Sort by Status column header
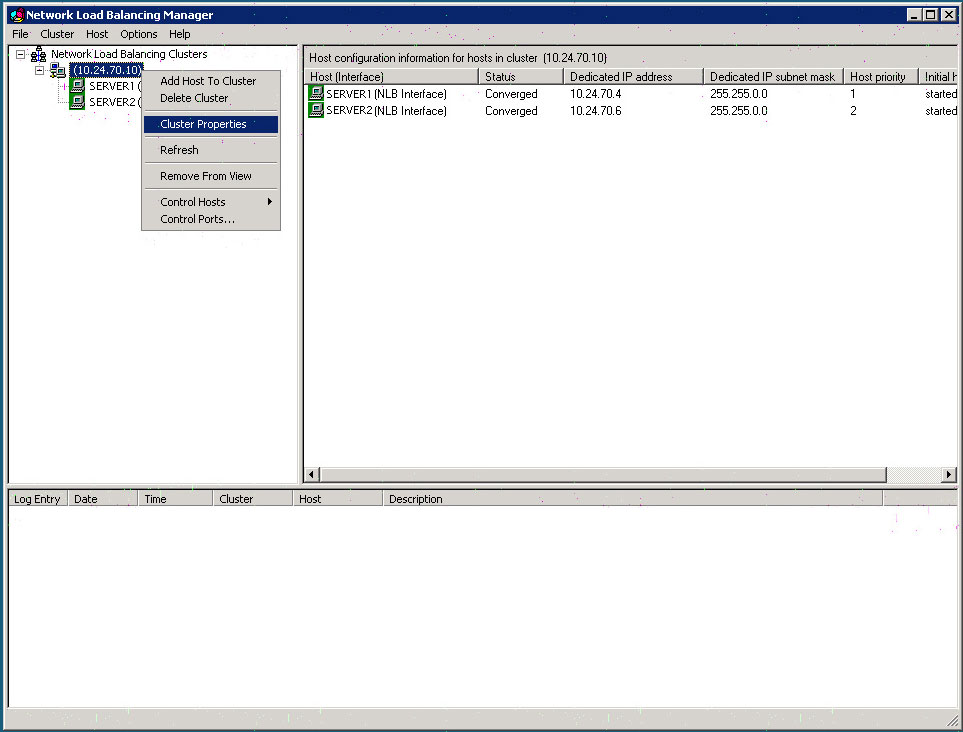 pos(521,77)
